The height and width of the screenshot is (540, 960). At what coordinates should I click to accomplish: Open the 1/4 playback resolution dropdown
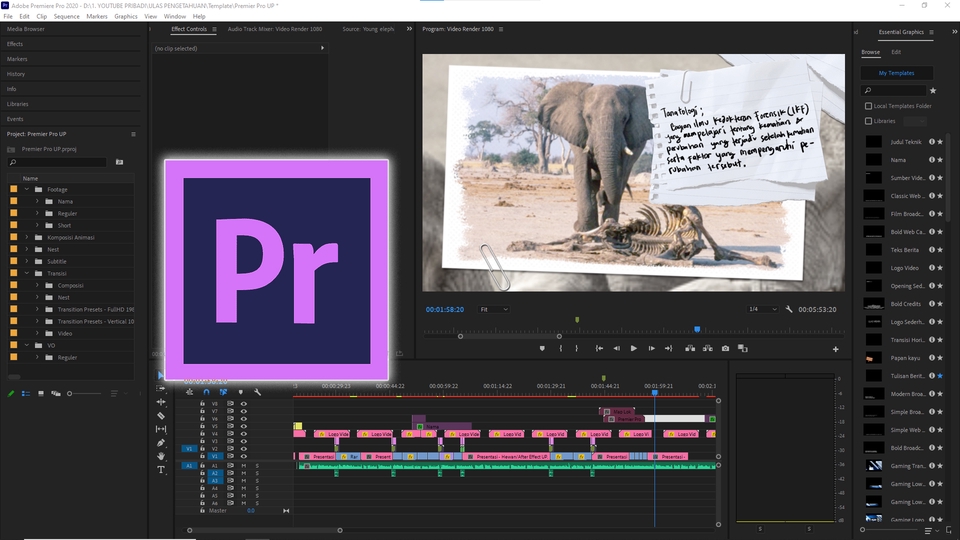click(762, 309)
